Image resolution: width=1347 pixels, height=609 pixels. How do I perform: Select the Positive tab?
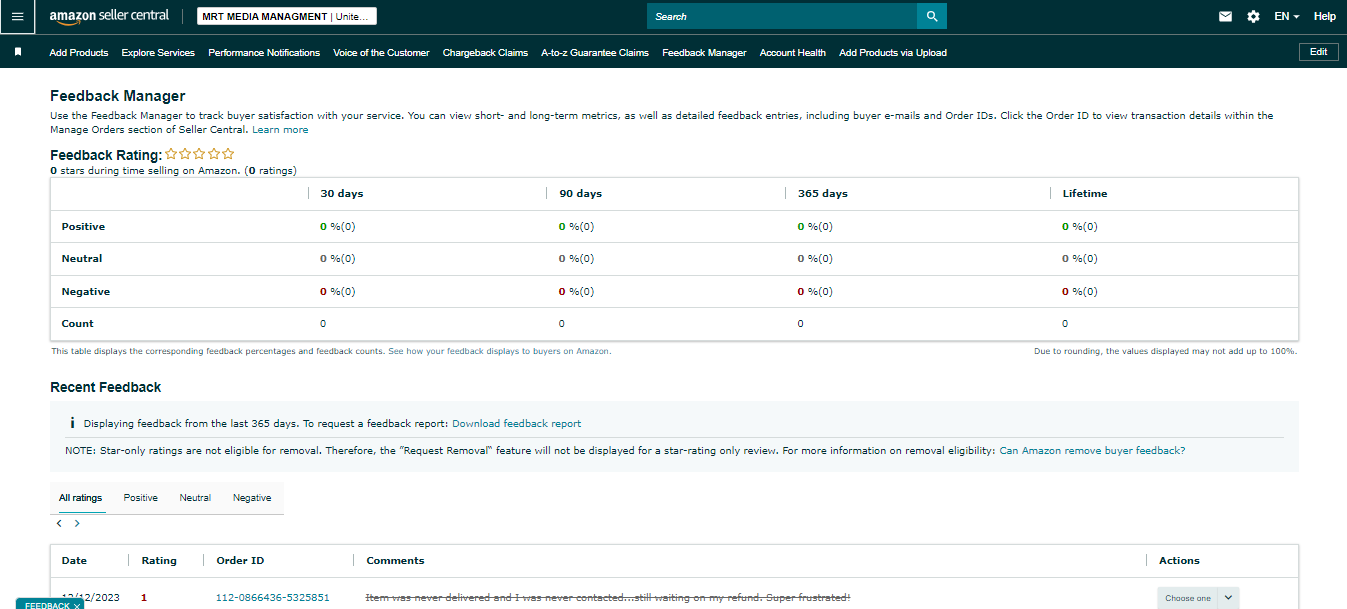pos(141,498)
